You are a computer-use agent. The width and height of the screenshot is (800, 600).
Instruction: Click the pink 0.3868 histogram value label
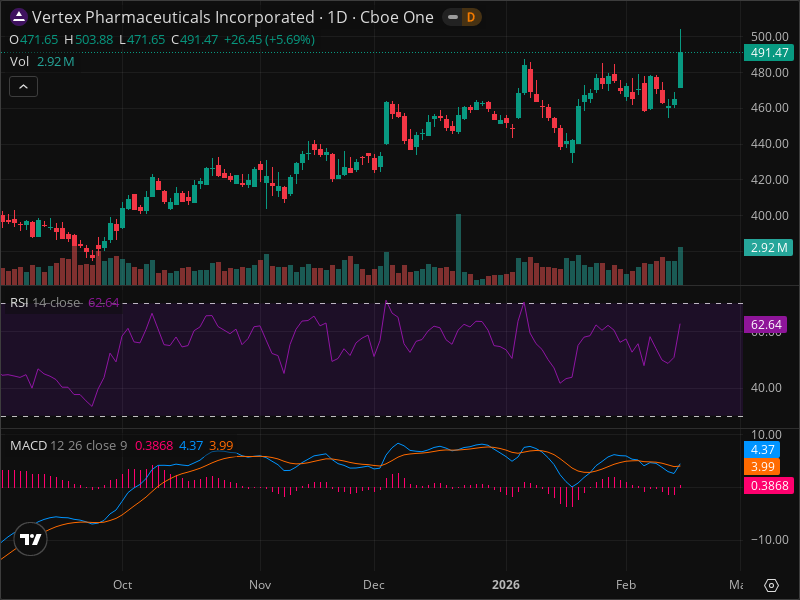click(x=768, y=485)
